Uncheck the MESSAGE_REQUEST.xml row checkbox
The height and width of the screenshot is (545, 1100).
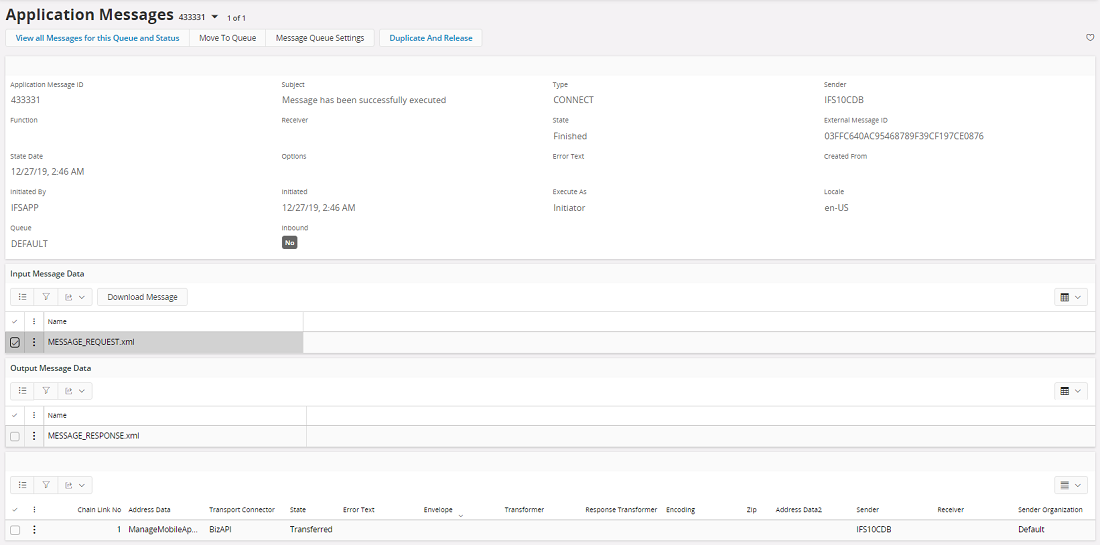(15, 342)
